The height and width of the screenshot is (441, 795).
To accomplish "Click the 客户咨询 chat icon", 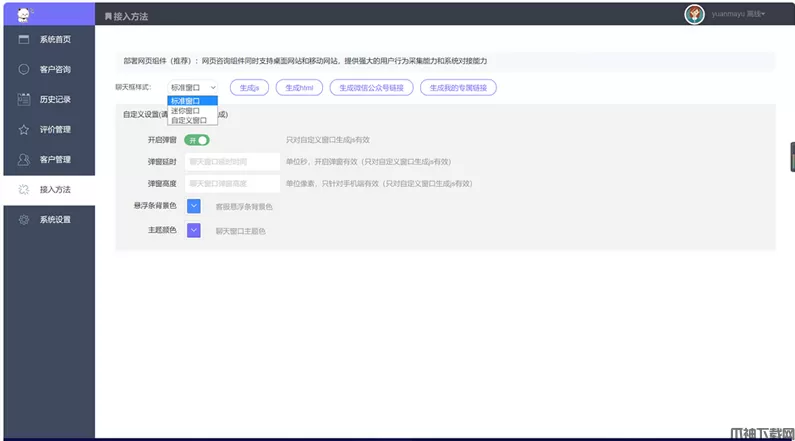I will (24, 69).
